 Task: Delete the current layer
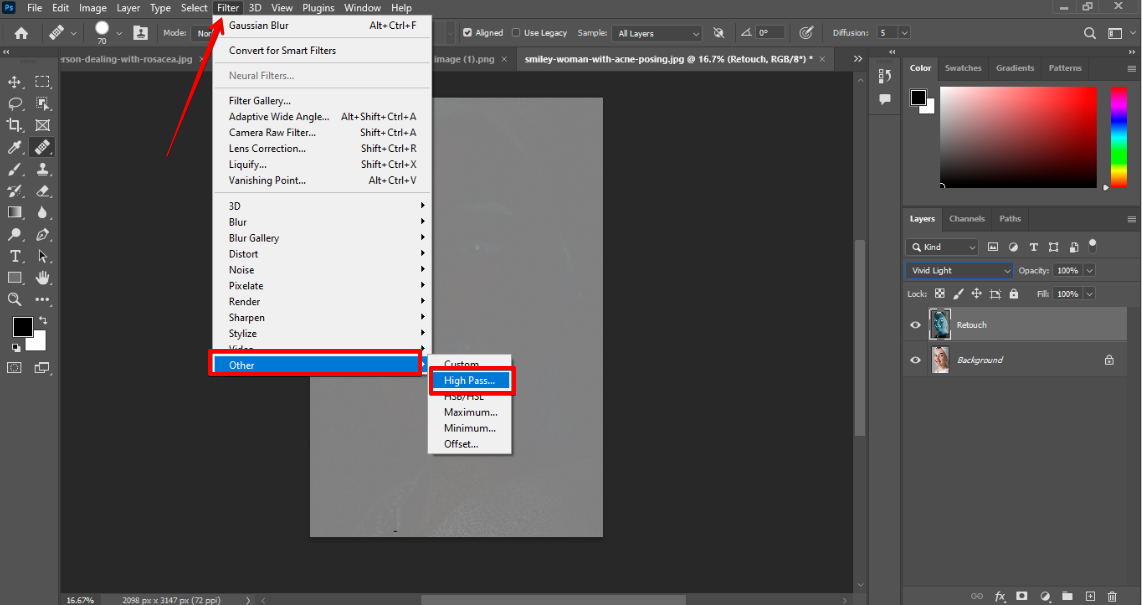click(x=1111, y=596)
